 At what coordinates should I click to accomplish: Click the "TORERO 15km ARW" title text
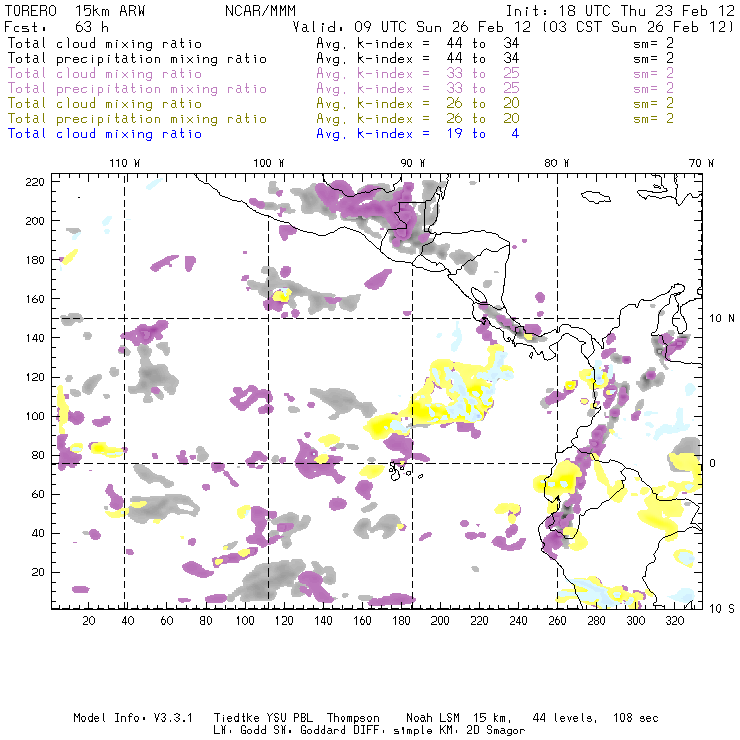coord(75,11)
